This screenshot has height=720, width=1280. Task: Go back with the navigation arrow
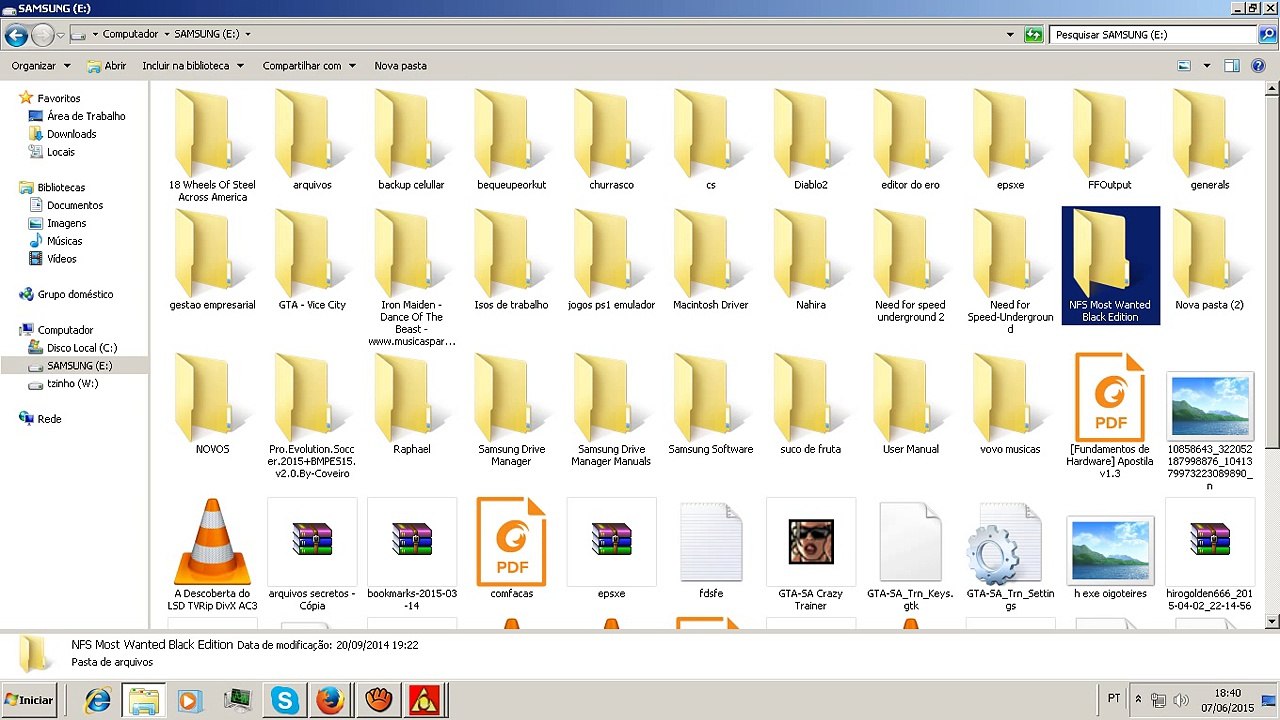tap(16, 36)
